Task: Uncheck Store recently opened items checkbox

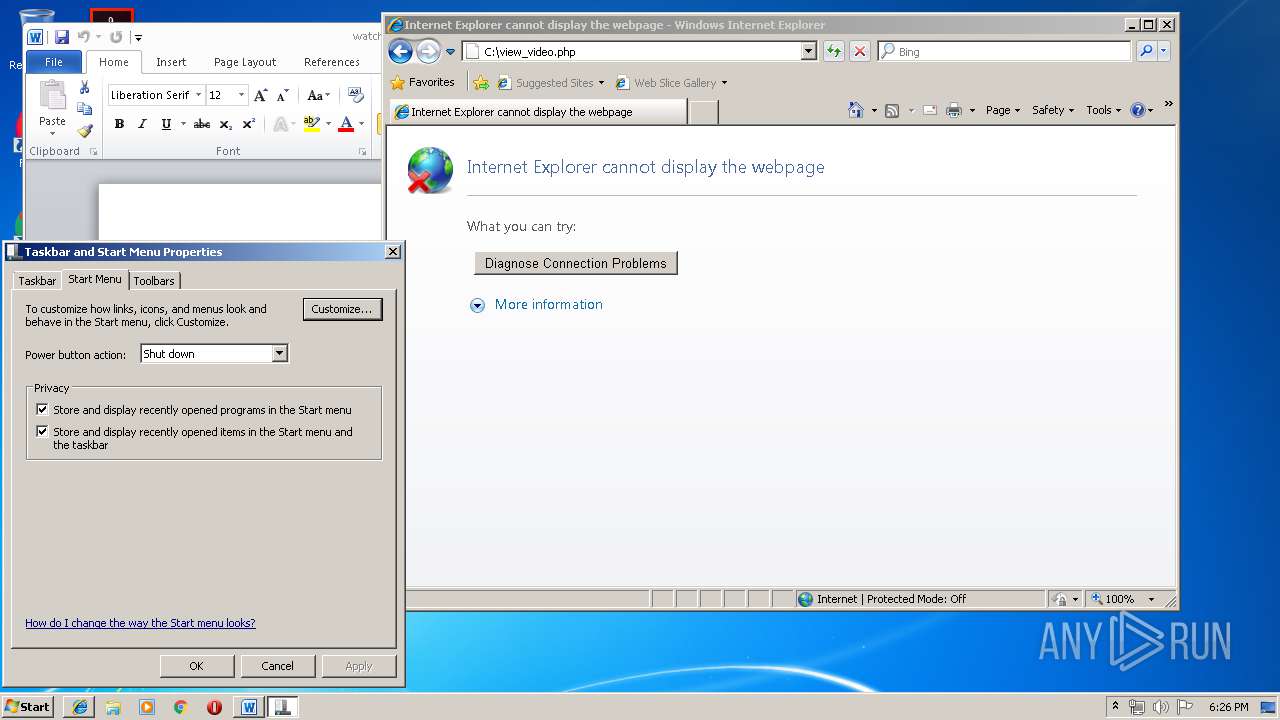Action: [42, 431]
